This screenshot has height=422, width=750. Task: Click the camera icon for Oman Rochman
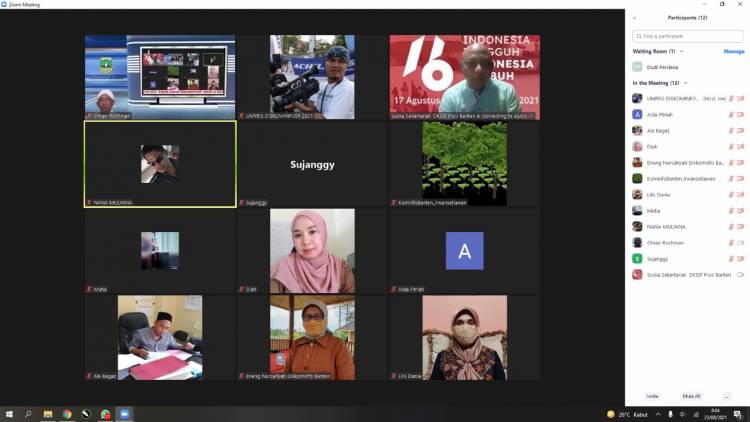[740, 243]
